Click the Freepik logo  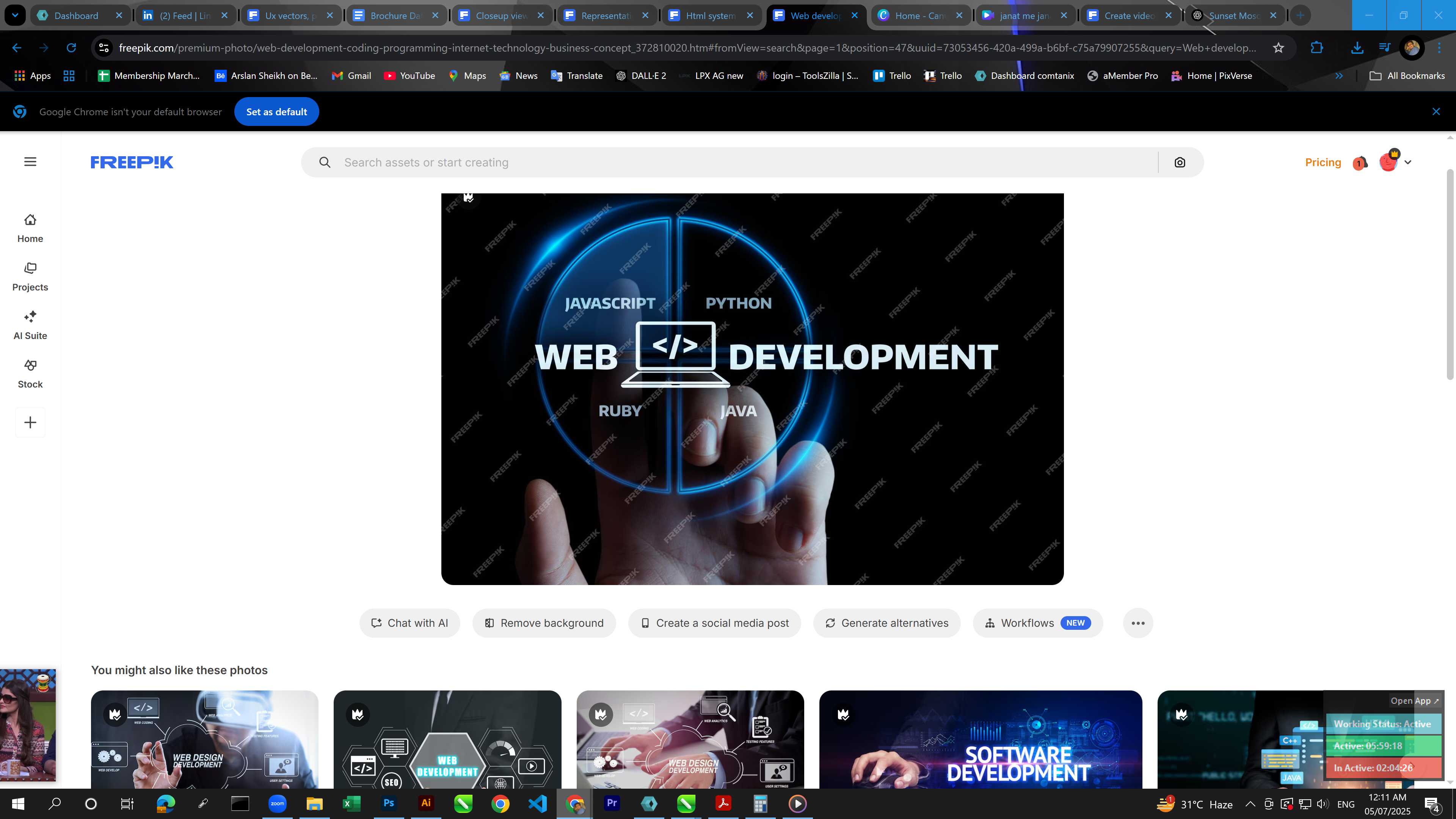click(132, 162)
